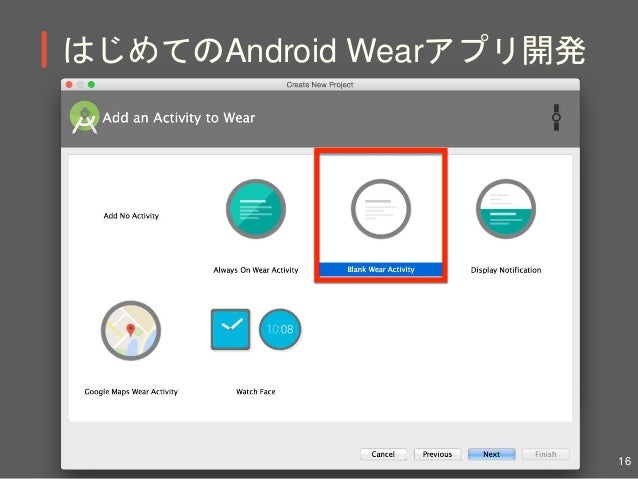This screenshot has width=638, height=479.
Task: Click the Always On Wear Activity label
Action: 256,270
